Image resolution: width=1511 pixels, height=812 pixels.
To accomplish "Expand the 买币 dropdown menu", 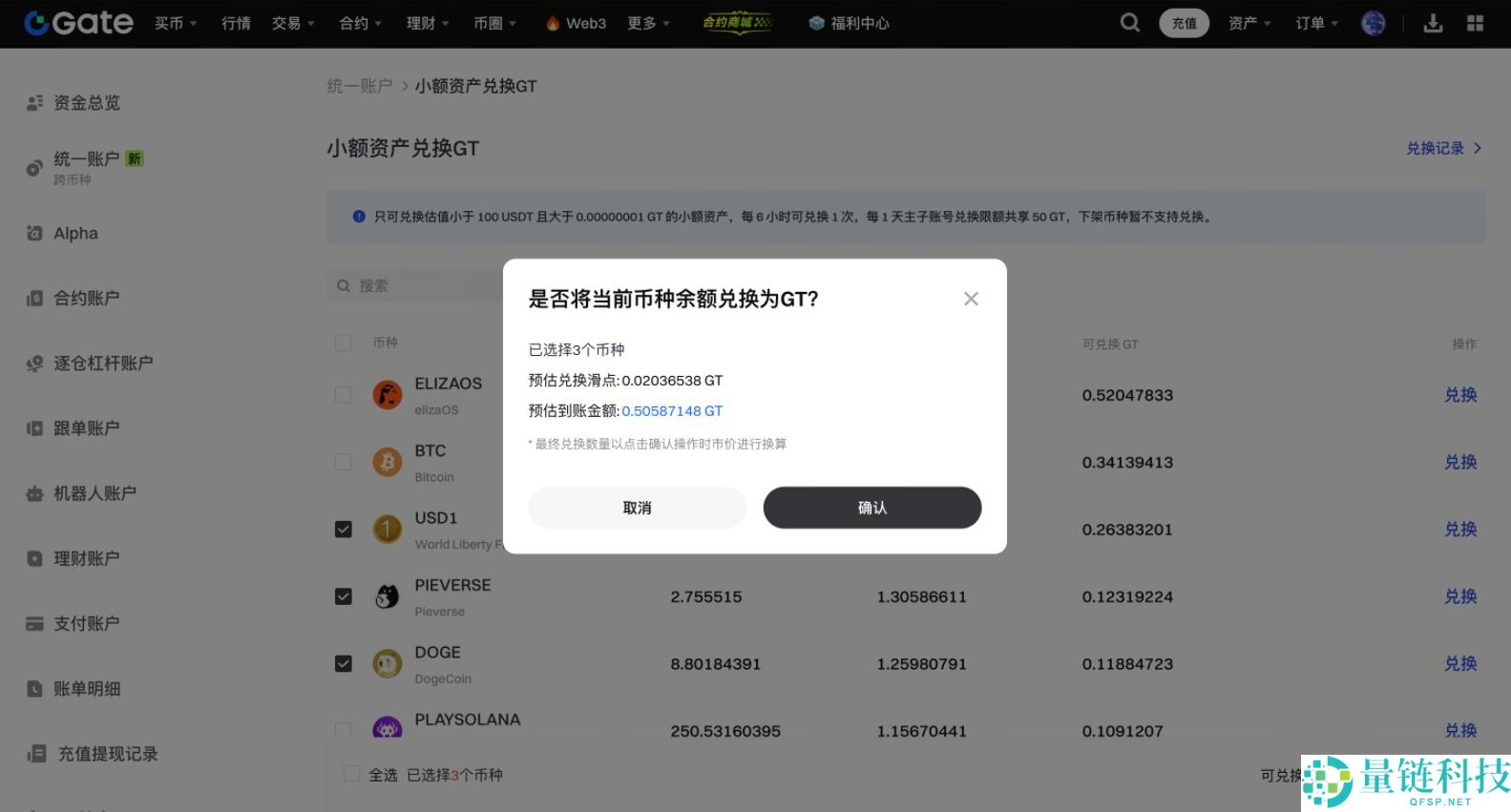I will point(176,23).
